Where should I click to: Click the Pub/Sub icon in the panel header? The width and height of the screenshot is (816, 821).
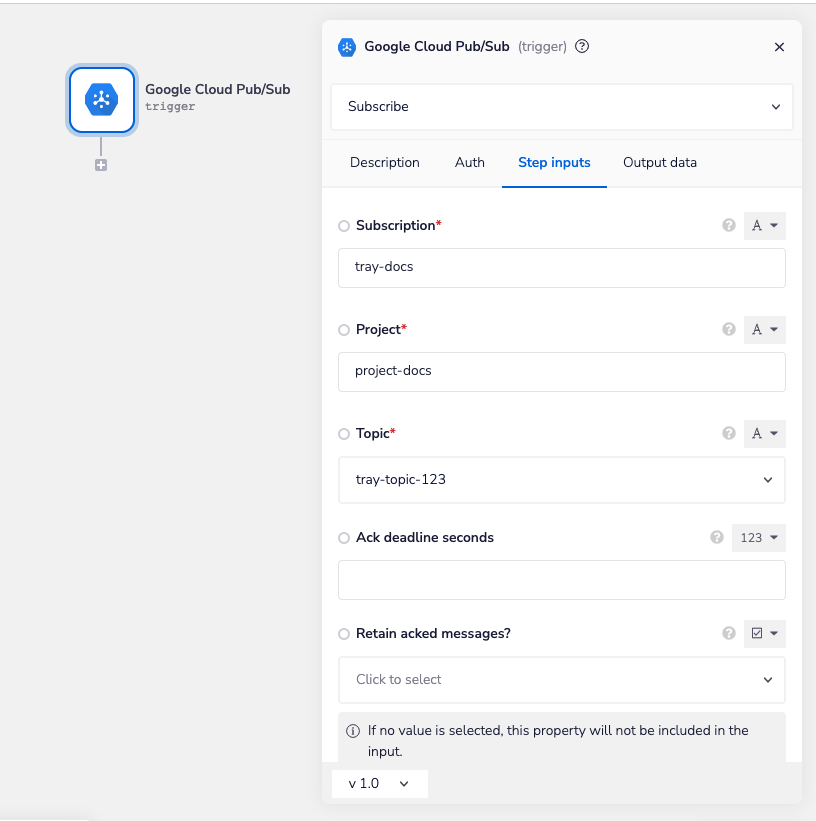coord(347,46)
